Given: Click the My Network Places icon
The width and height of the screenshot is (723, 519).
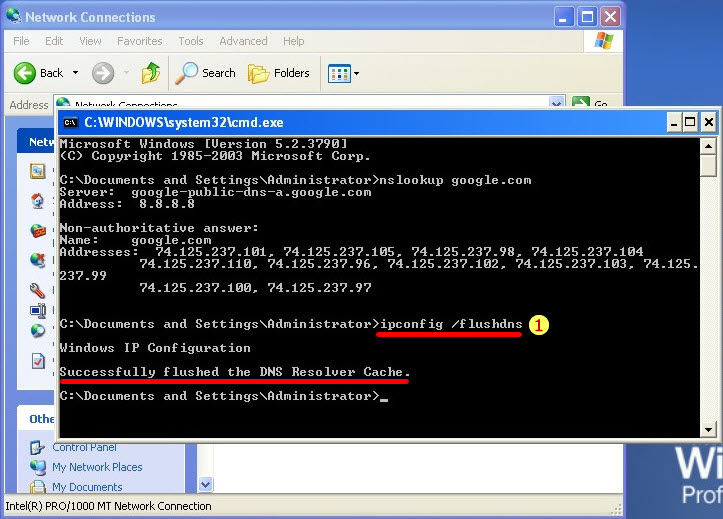Looking at the screenshot, I should 37,467.
